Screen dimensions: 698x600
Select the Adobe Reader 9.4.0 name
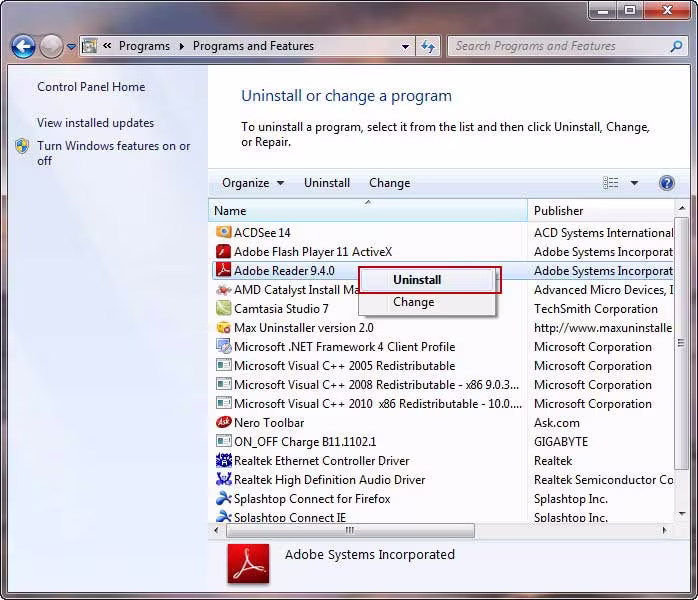284,271
